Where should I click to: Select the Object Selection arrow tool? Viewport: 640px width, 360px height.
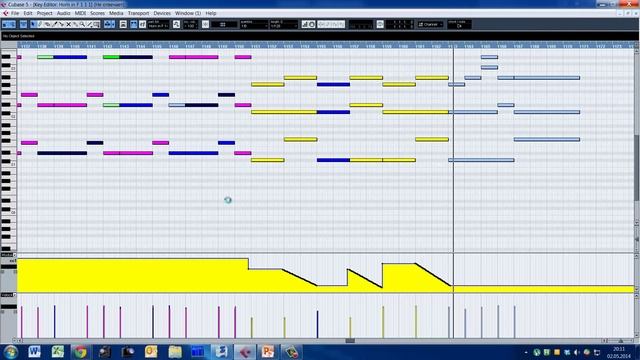coord(33,24)
